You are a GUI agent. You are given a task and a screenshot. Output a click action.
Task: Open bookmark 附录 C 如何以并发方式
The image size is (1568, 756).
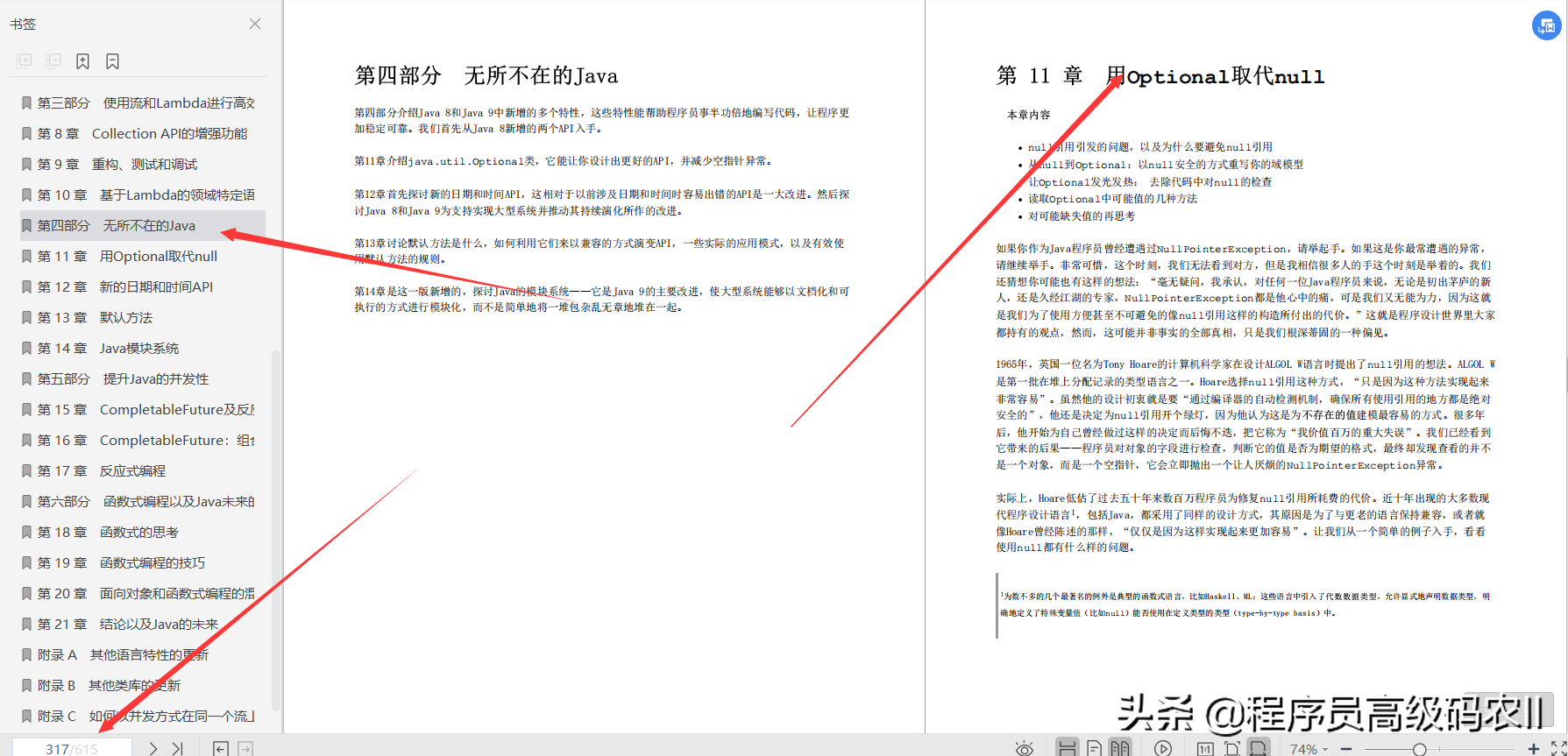tap(142, 716)
